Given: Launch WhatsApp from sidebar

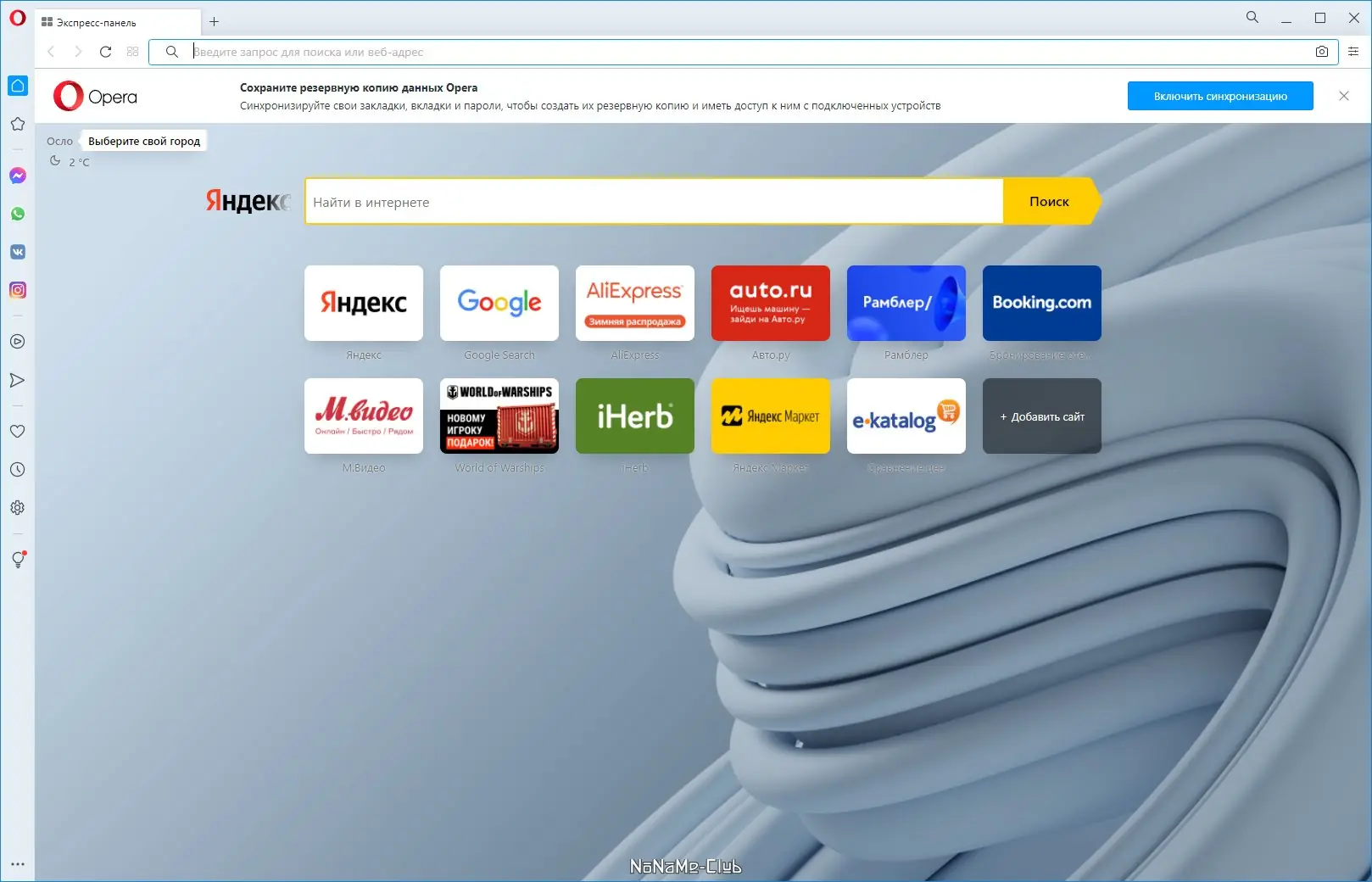Looking at the screenshot, I should pyautogui.click(x=18, y=214).
